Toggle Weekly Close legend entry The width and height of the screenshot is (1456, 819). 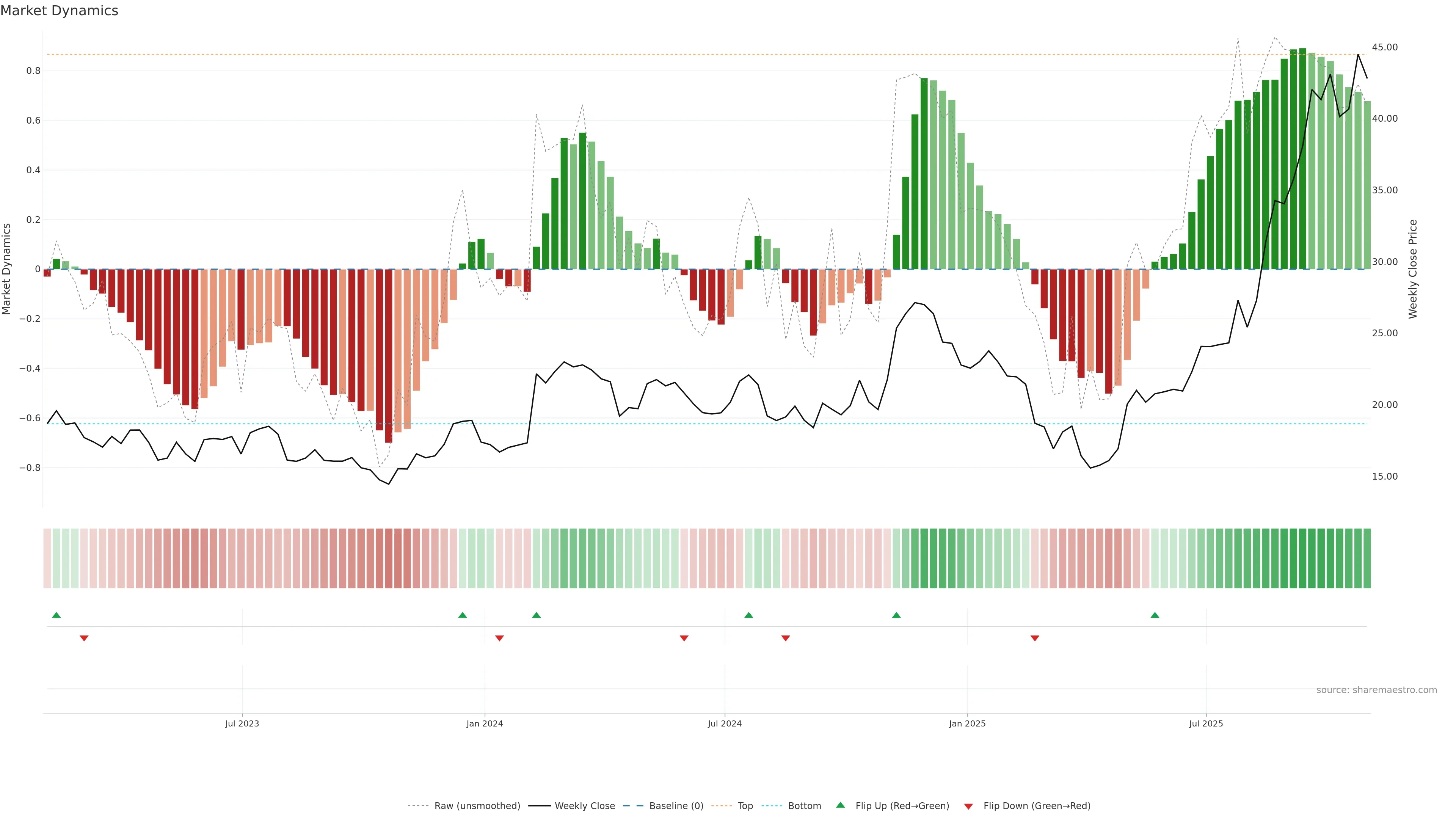click(584, 806)
